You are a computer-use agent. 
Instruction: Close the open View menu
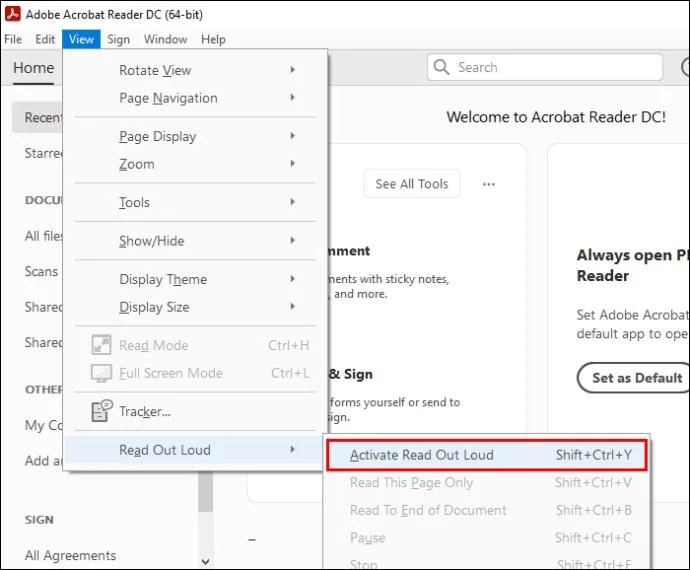[x=81, y=39]
